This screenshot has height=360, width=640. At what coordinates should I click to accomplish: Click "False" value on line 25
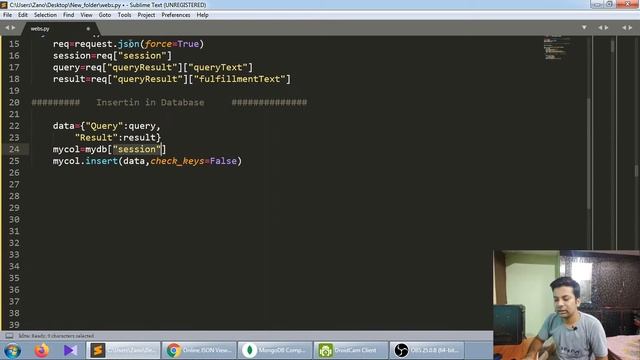[223, 161]
